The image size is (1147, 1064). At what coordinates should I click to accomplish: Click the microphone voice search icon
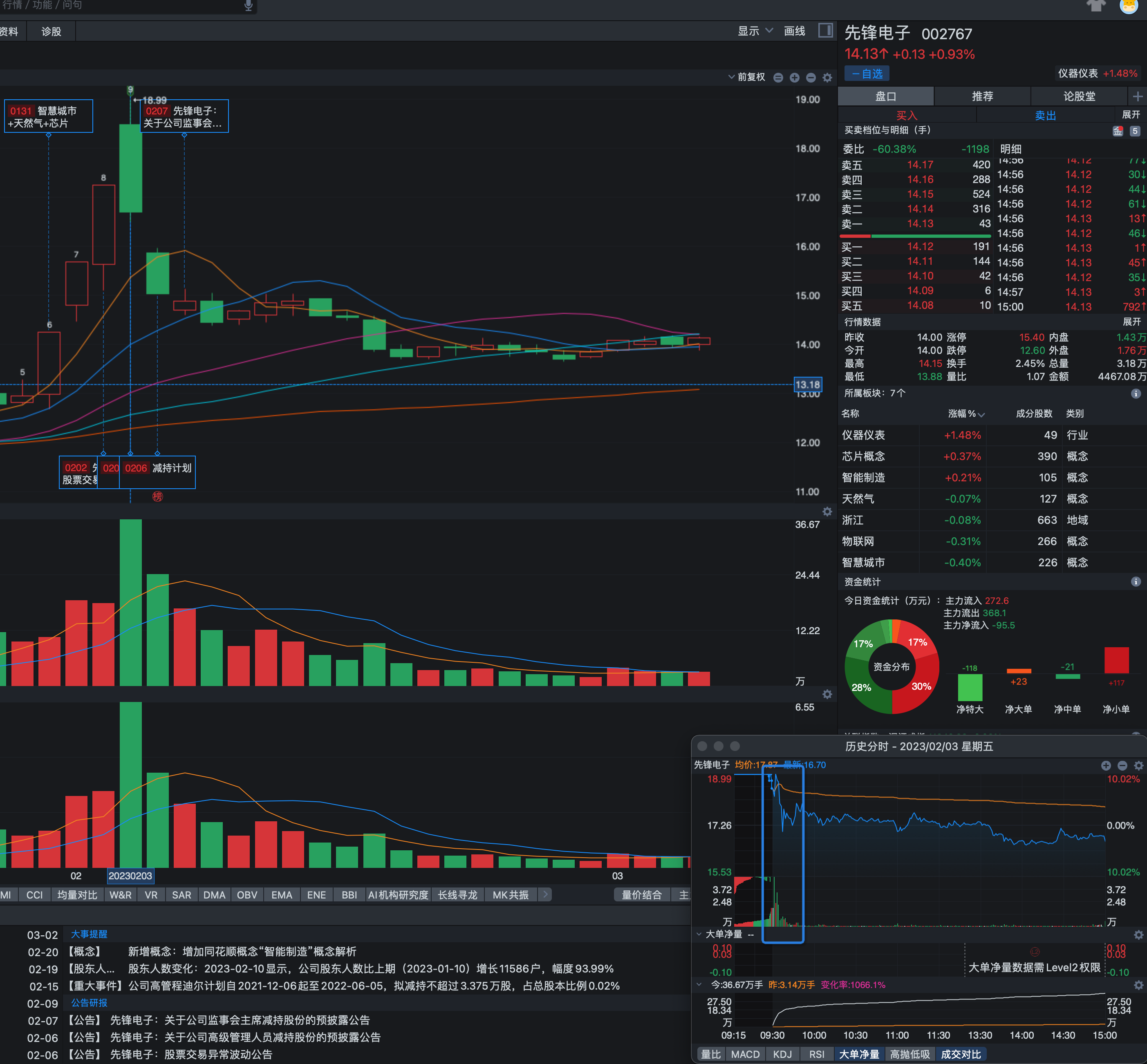(x=248, y=6)
